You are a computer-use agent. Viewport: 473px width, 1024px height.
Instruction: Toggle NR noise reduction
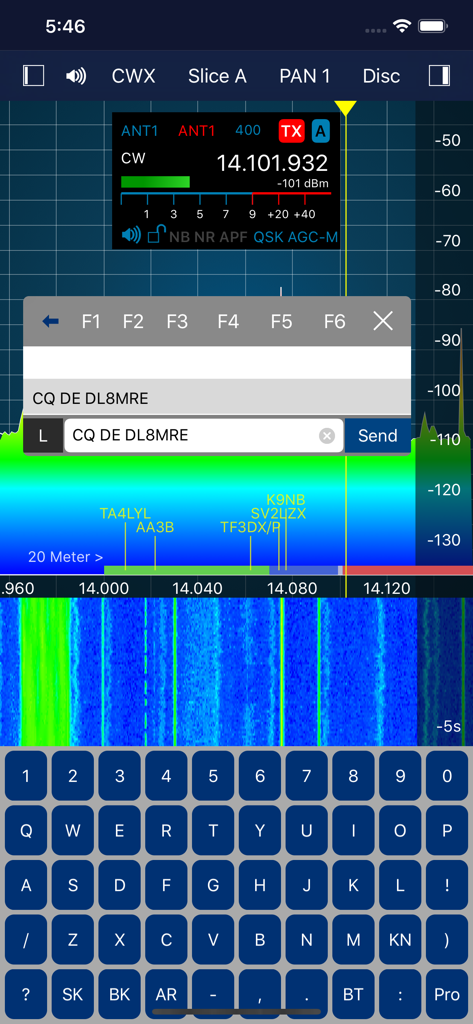pyautogui.click(x=202, y=236)
